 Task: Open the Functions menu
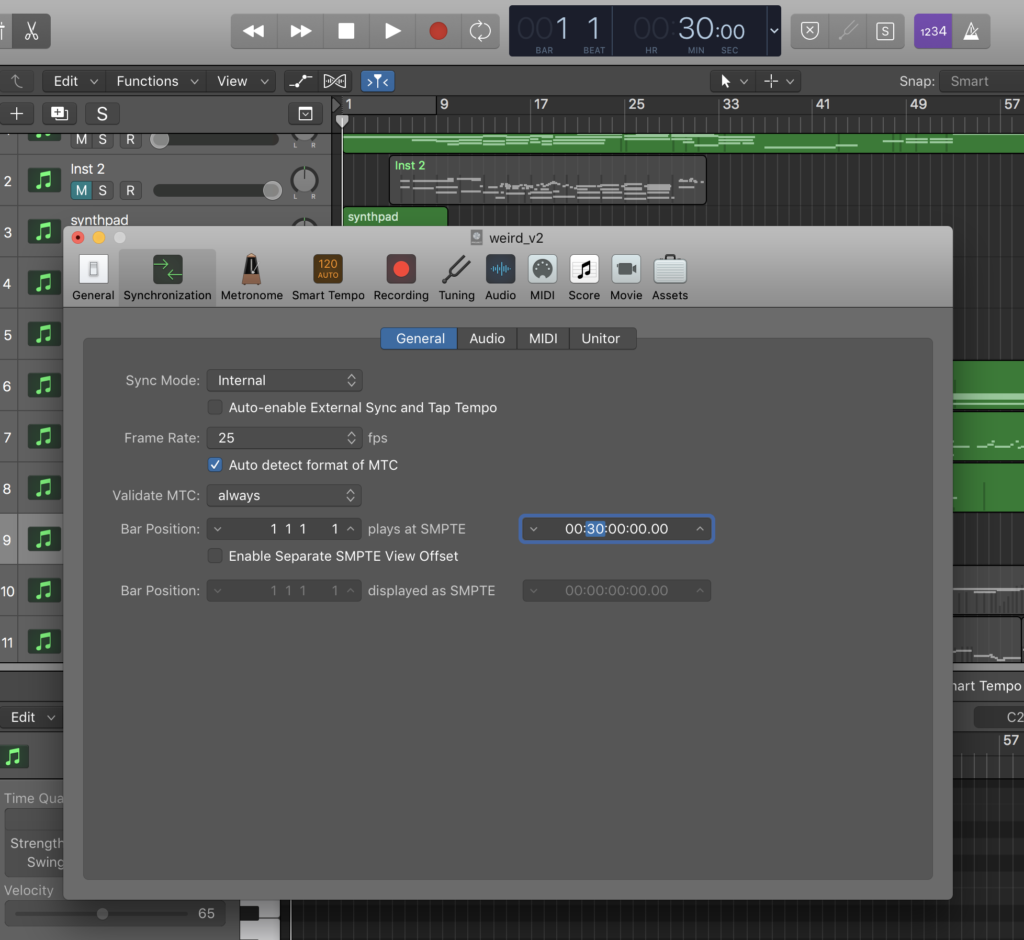coord(157,81)
